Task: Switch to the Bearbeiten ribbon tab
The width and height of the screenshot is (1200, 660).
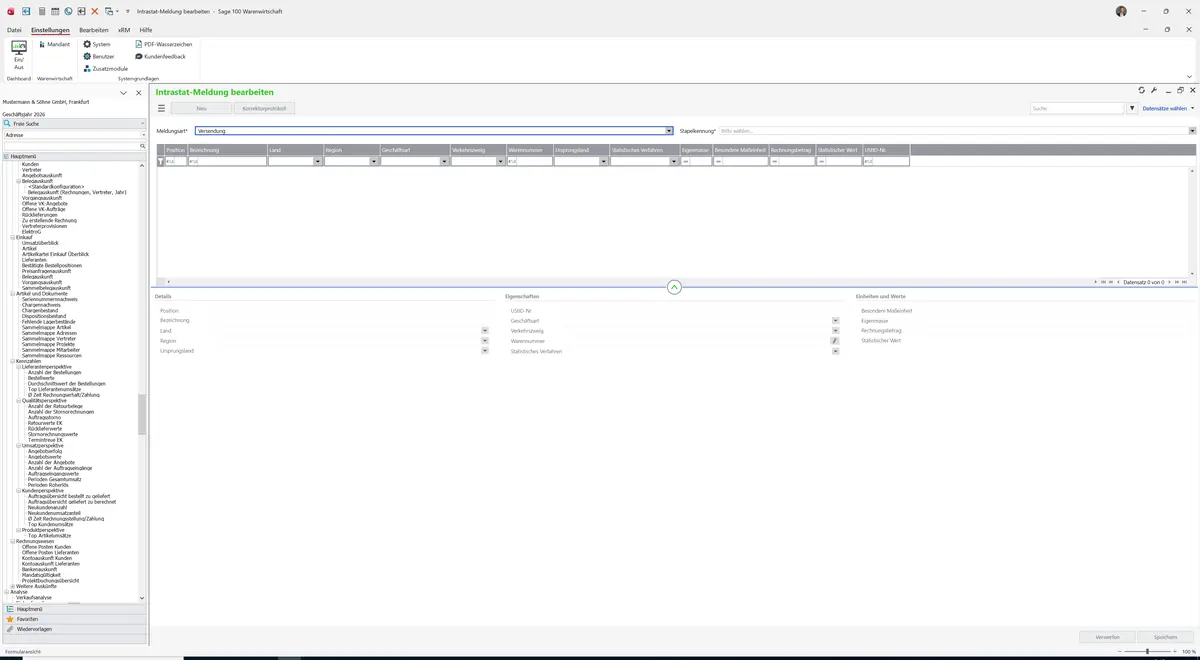Action: 94,30
